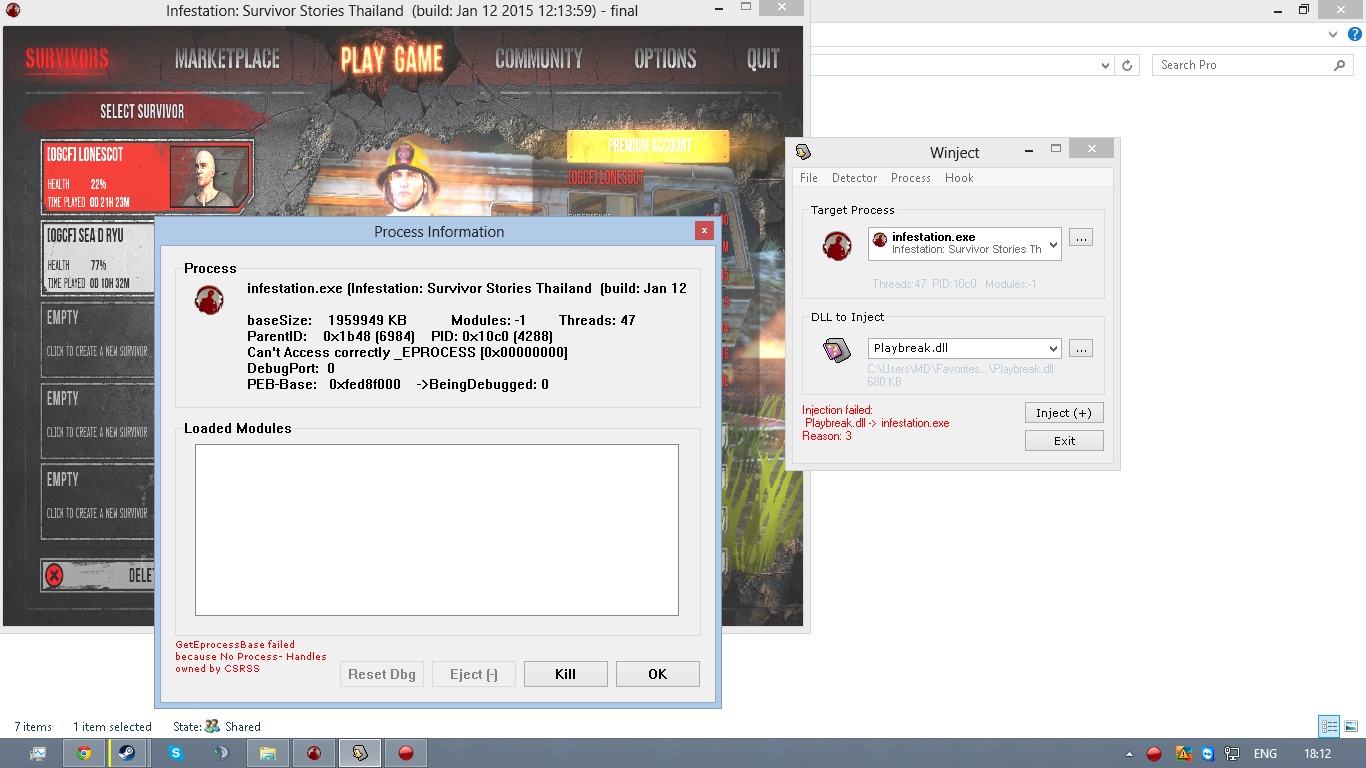This screenshot has height=768, width=1366.
Task: Click the Exit button in Winject
Action: coord(1064,441)
